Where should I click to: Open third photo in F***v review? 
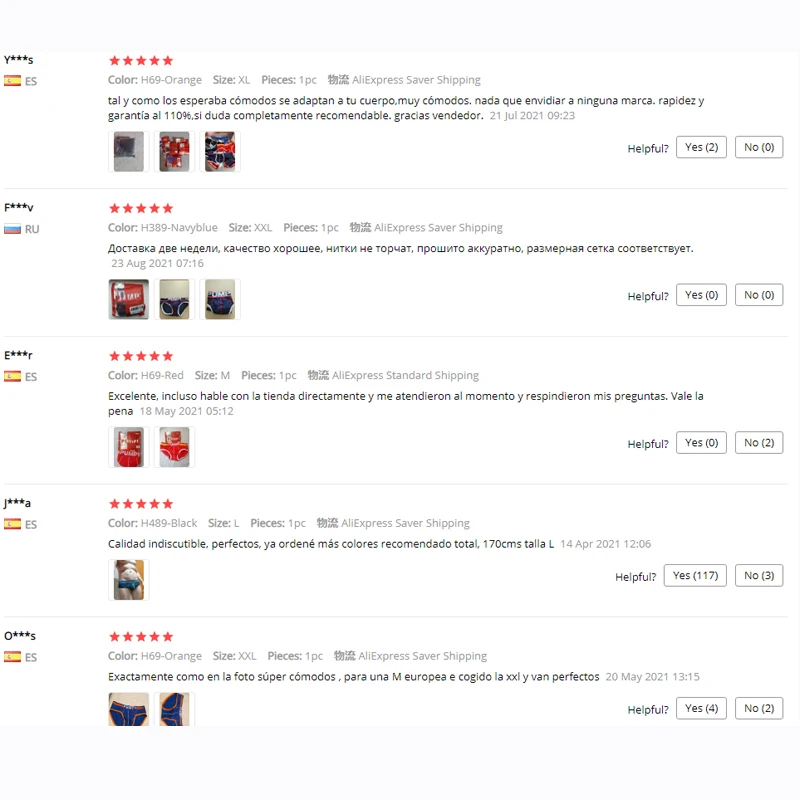pyautogui.click(x=220, y=299)
